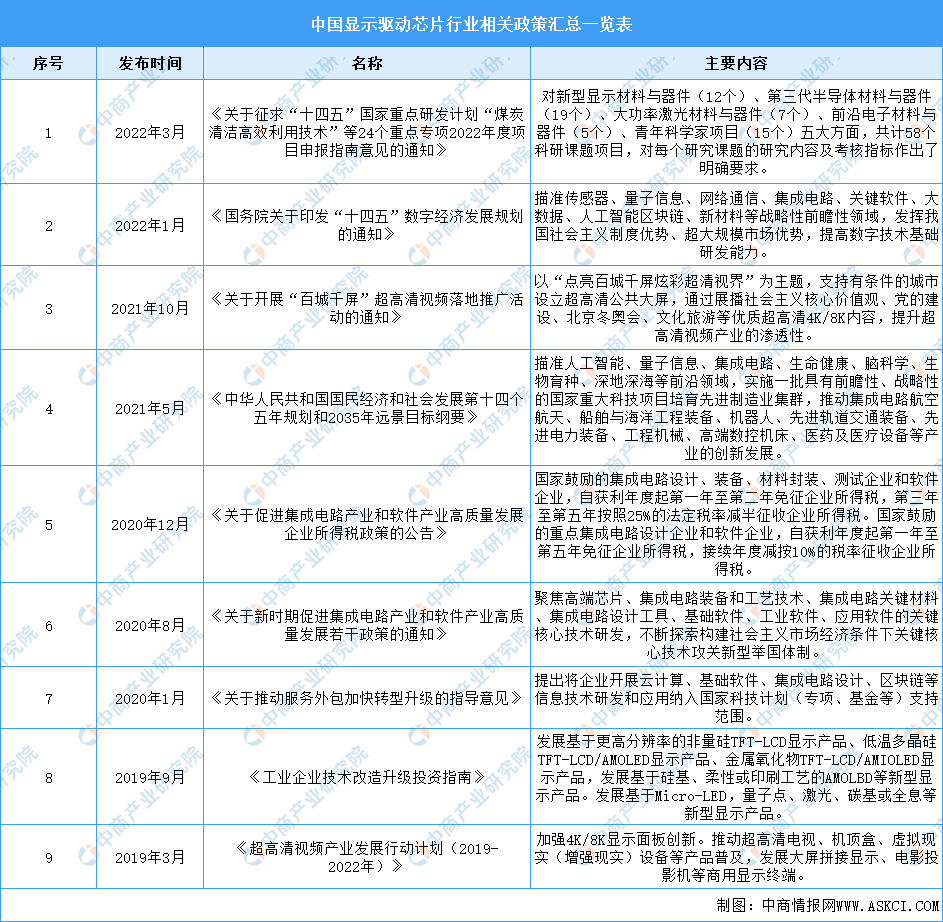This screenshot has width=943, height=922.
Task: Click the serial number 3 cell
Action: (x=48, y=309)
